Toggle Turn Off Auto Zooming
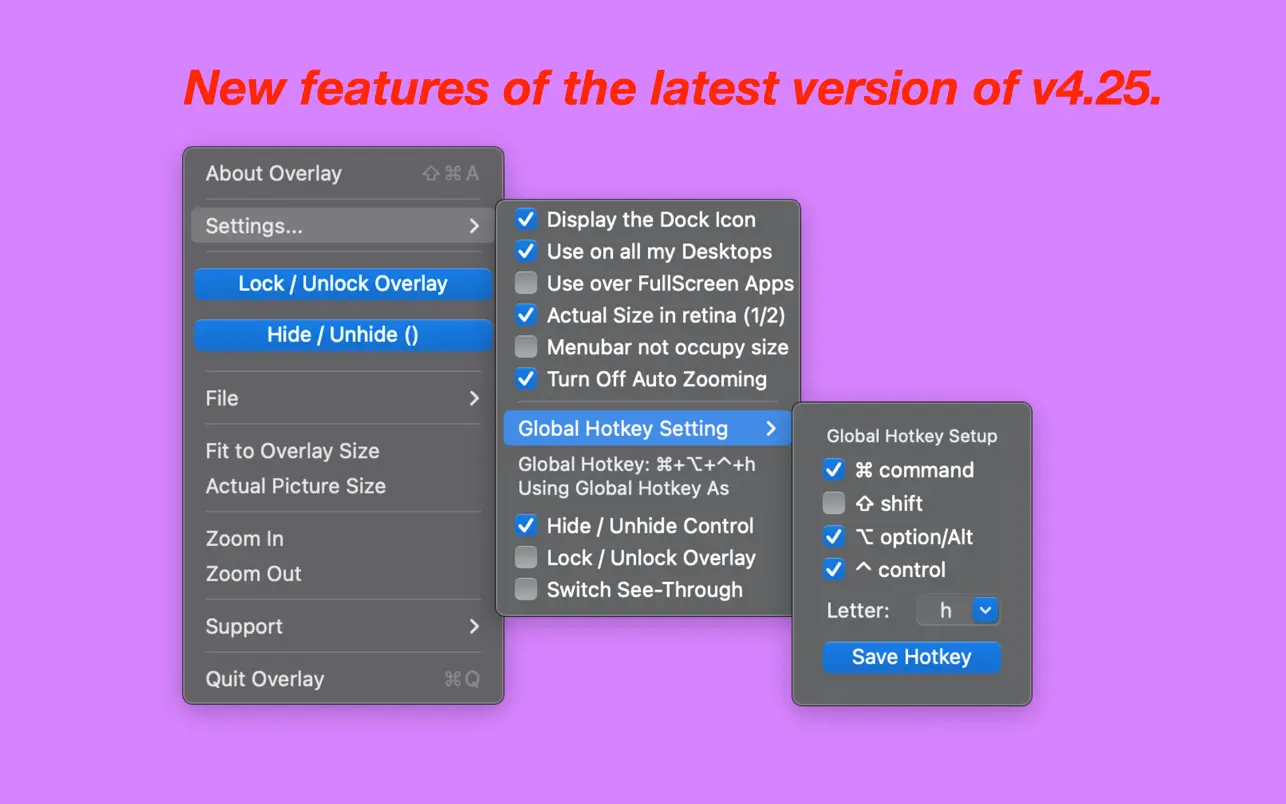Screen dimensions: 1286x804 pos(526,379)
